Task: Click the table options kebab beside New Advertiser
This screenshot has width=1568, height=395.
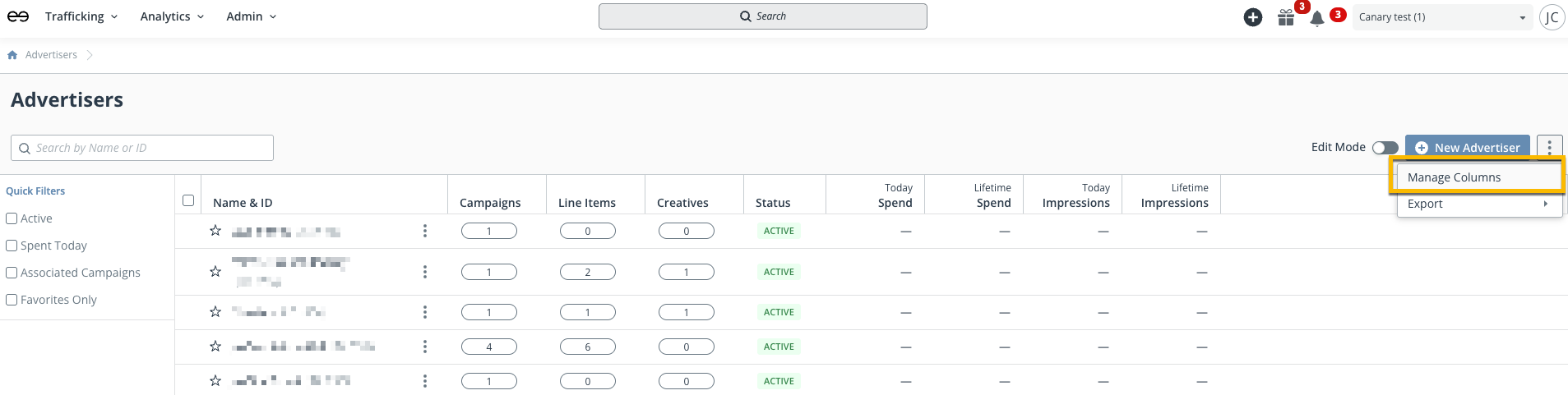Action: pyautogui.click(x=1549, y=147)
